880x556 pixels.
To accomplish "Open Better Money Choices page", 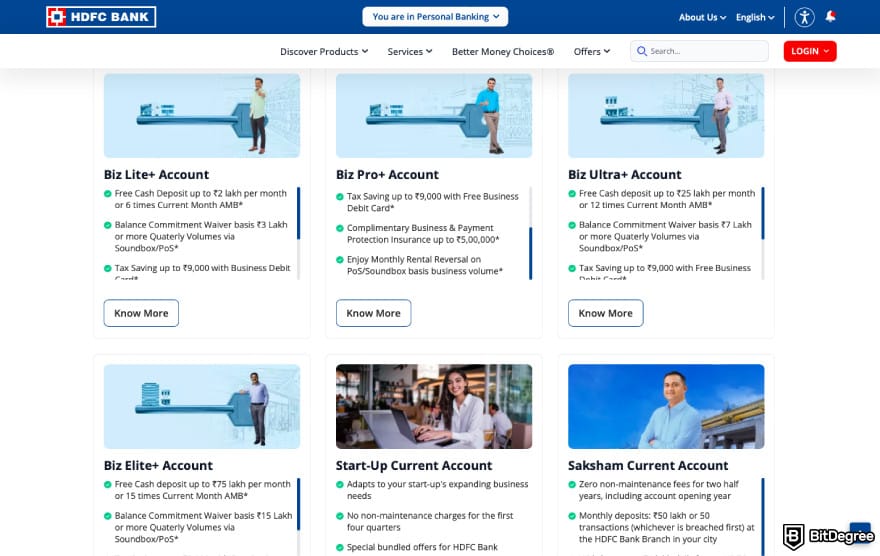I will (x=503, y=52).
